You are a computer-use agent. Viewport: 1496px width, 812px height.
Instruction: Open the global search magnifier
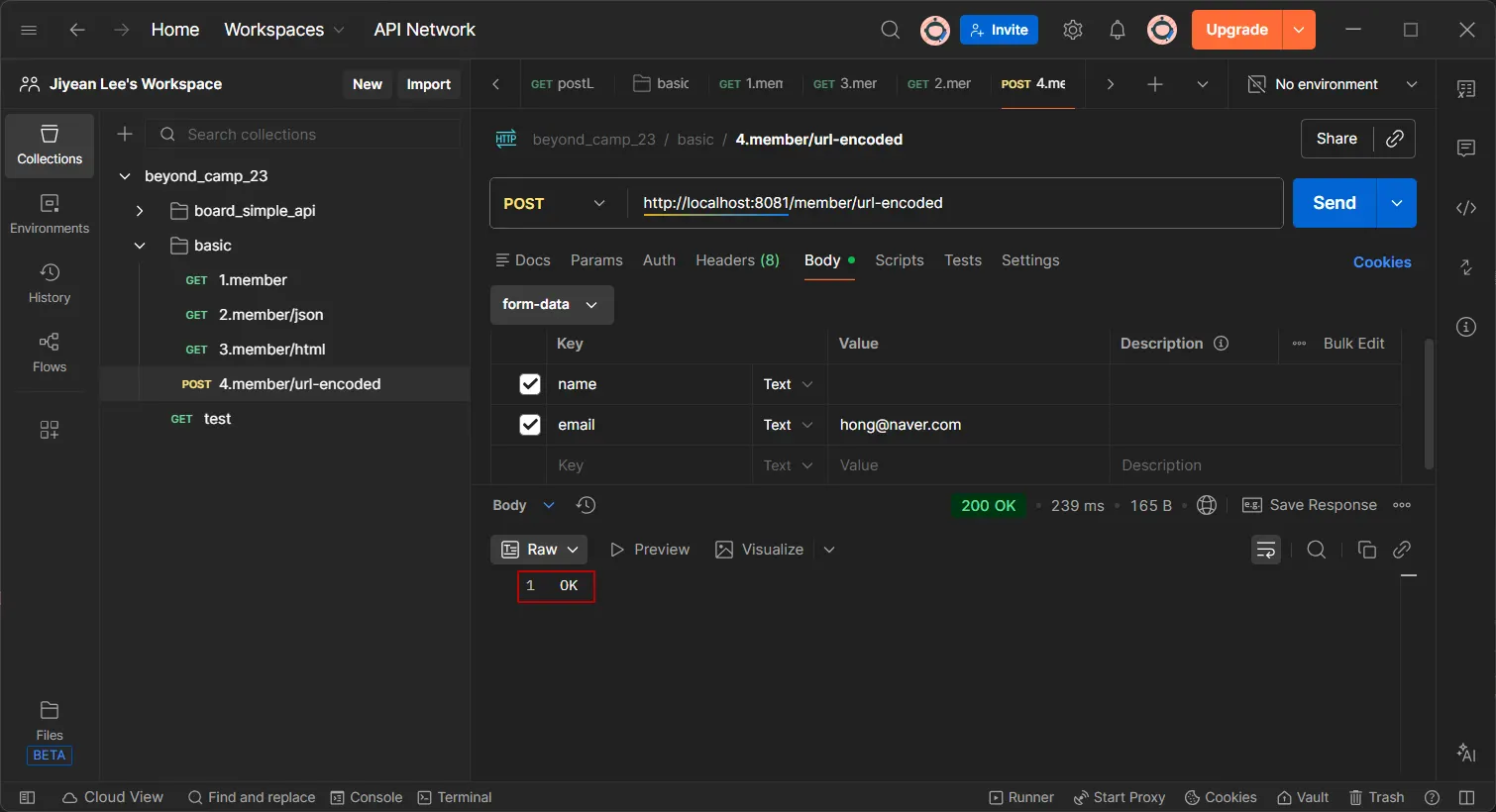point(891,30)
